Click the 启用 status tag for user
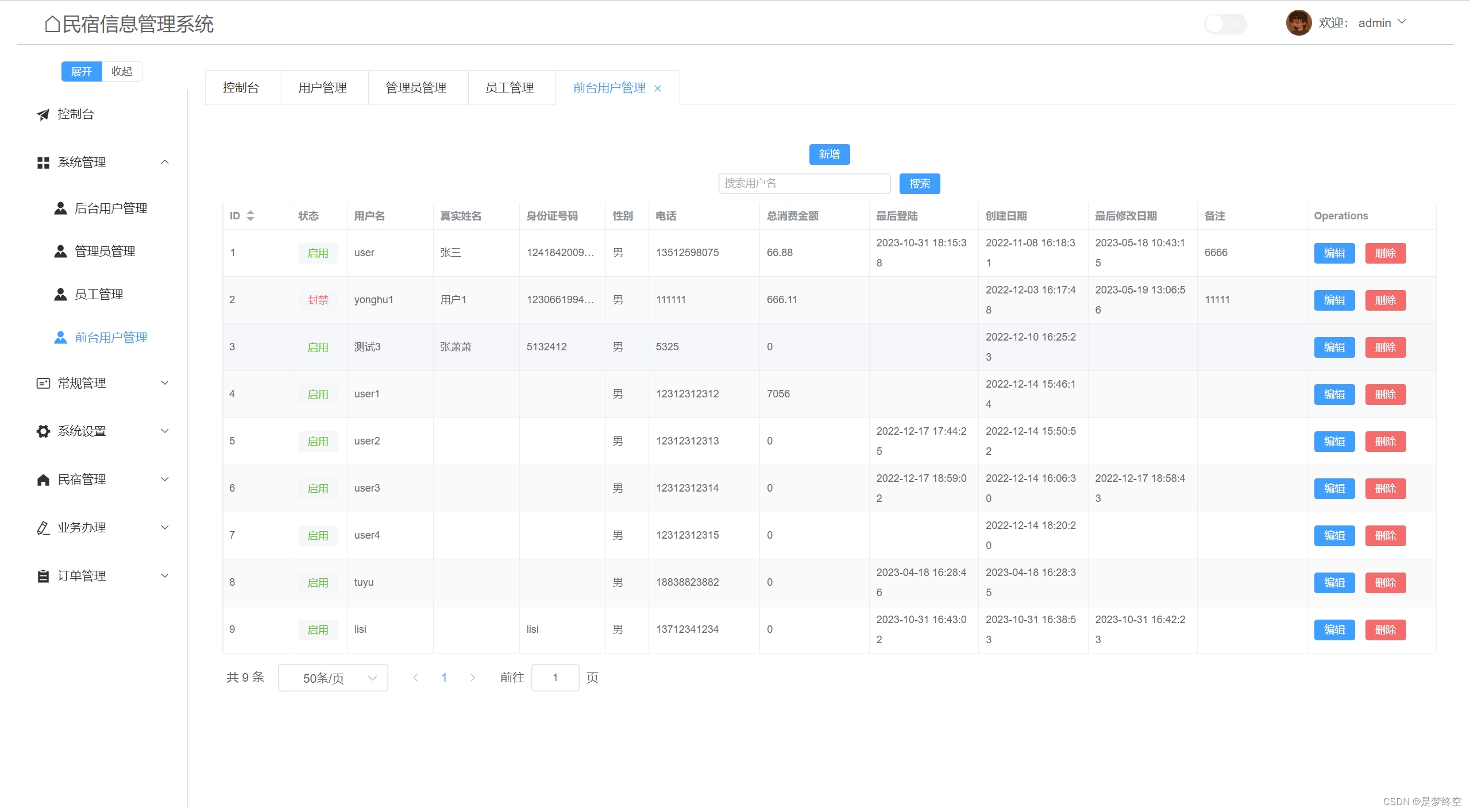The width and height of the screenshot is (1470, 812). point(318,253)
